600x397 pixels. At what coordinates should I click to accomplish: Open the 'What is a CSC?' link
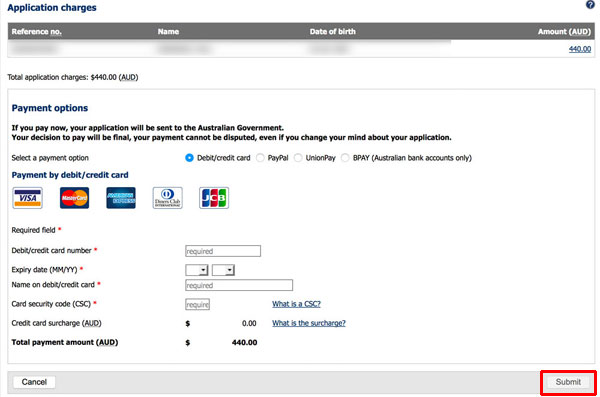click(x=297, y=304)
